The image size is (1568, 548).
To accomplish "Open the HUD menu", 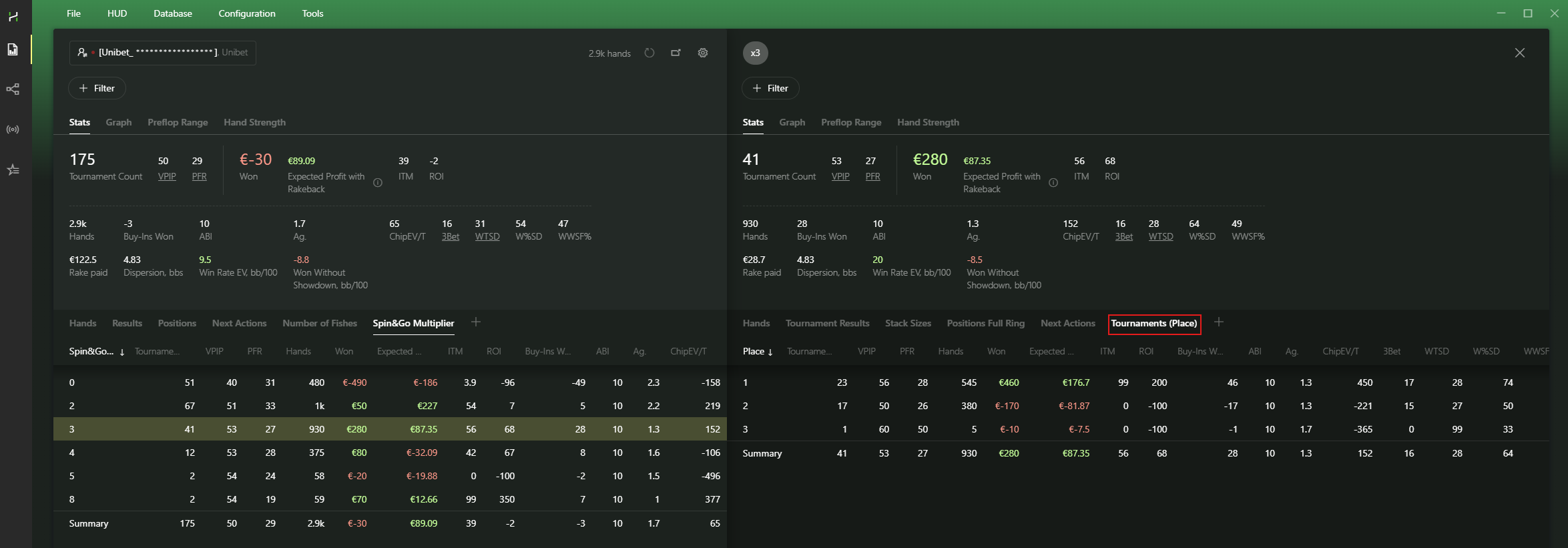I will [x=117, y=13].
